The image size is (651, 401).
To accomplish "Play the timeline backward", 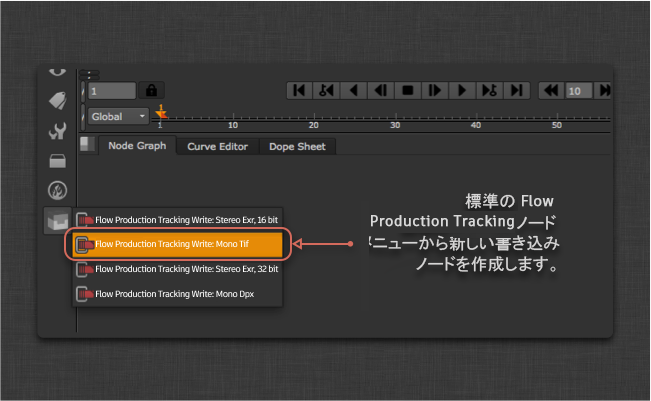I will [354, 90].
